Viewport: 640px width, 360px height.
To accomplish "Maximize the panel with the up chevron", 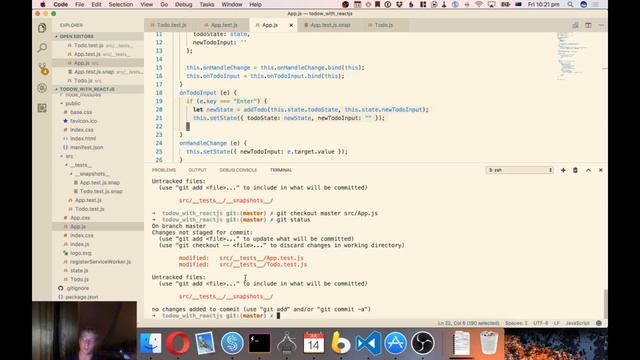I will pos(588,170).
